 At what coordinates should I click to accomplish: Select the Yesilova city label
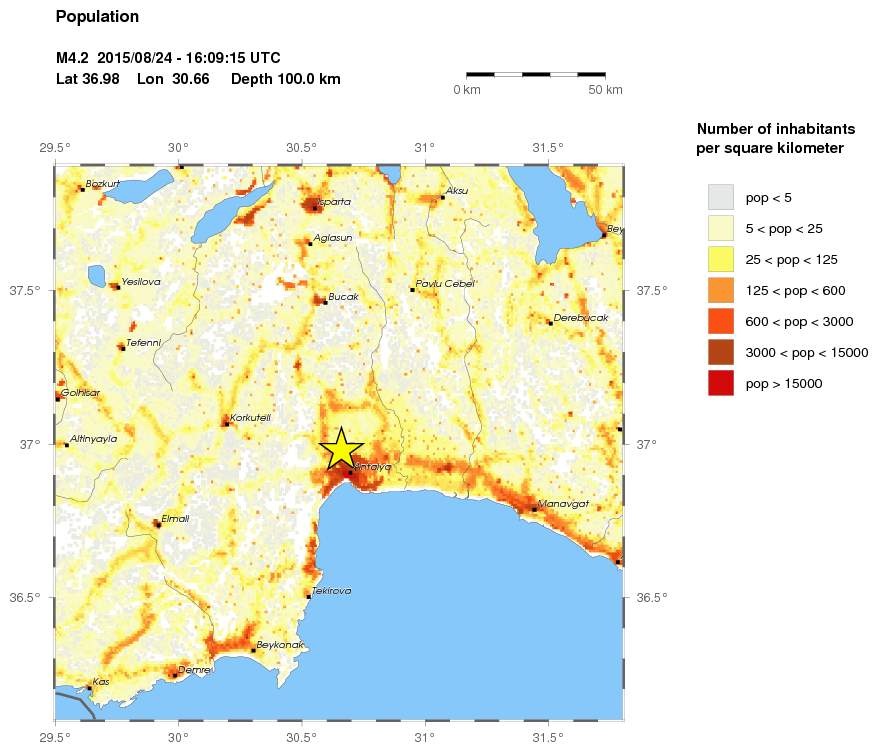click(x=141, y=282)
